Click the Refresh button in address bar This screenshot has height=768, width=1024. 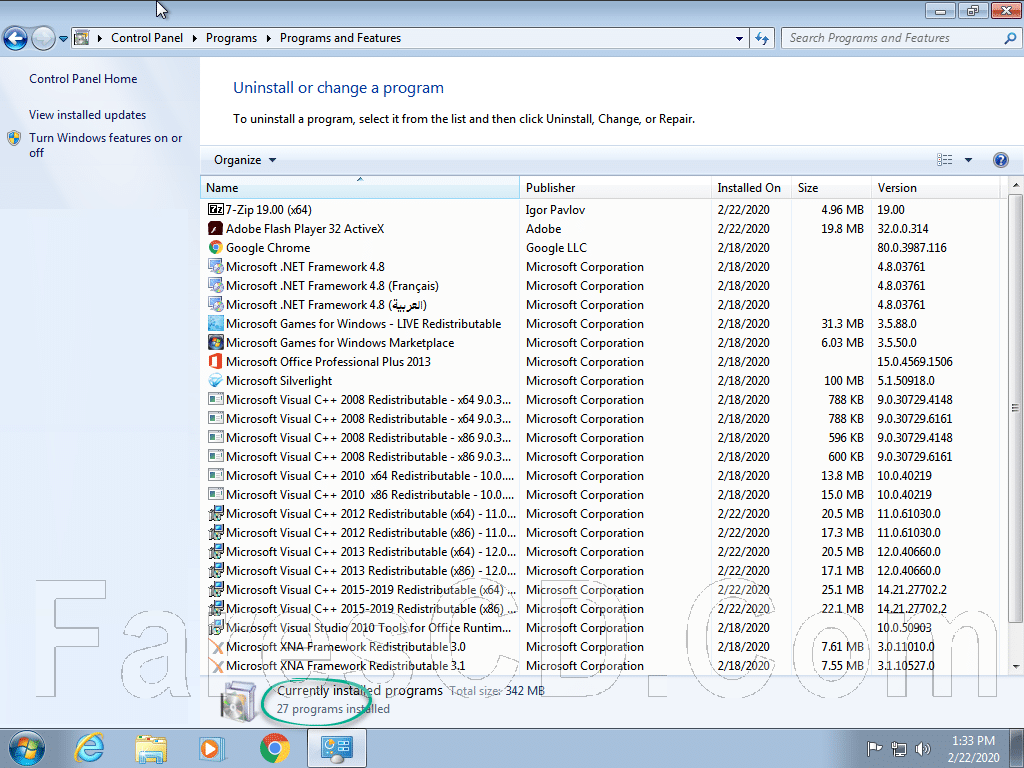761,39
